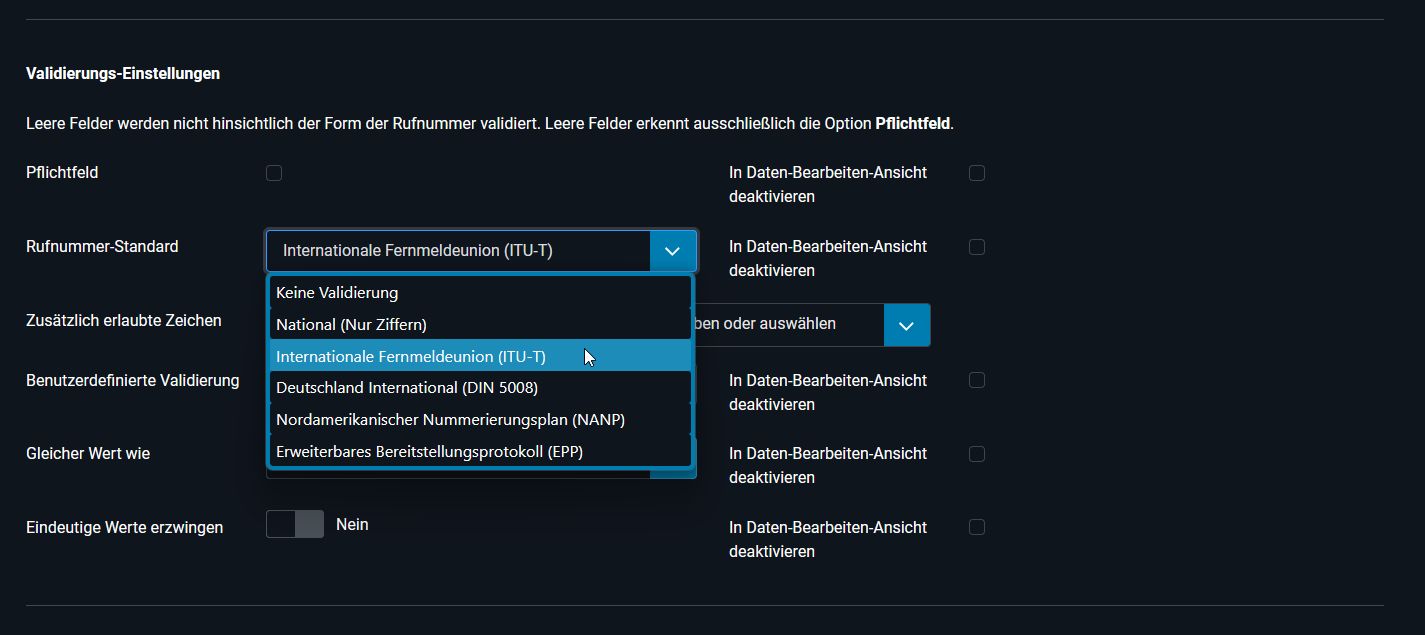Viewport: 1425px width, 635px height.
Task: Check edit-view deactivation box for Gleicher Wert wie
Action: pyautogui.click(x=977, y=454)
